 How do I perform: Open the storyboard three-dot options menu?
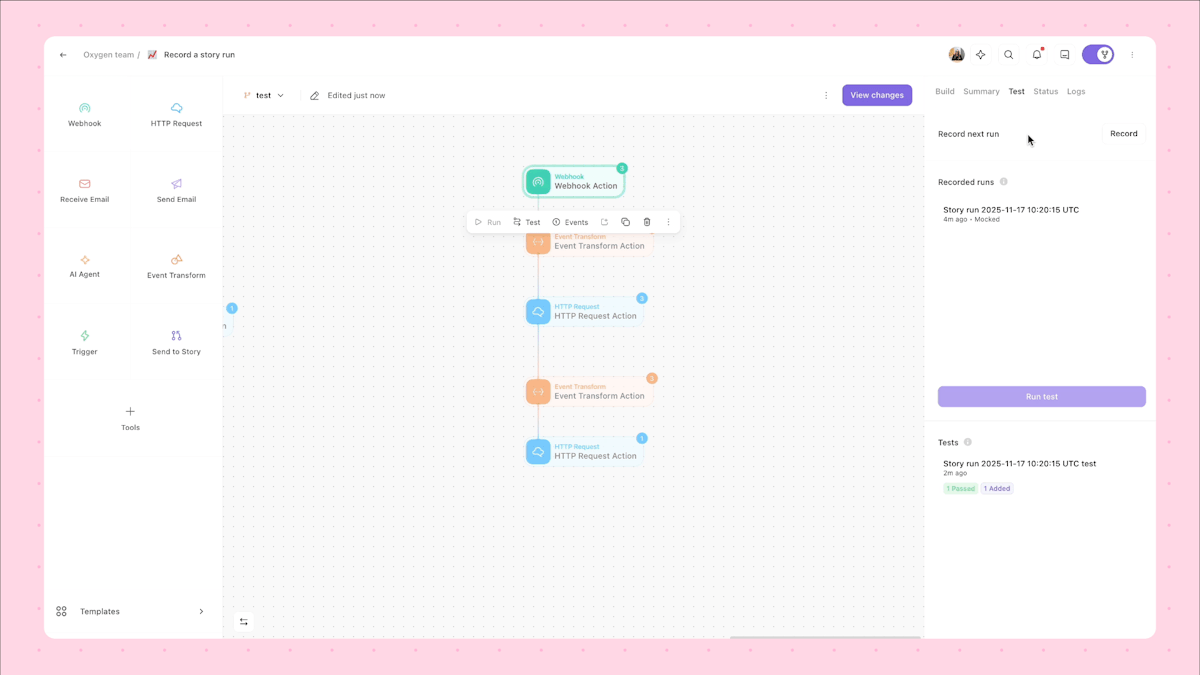(x=826, y=96)
